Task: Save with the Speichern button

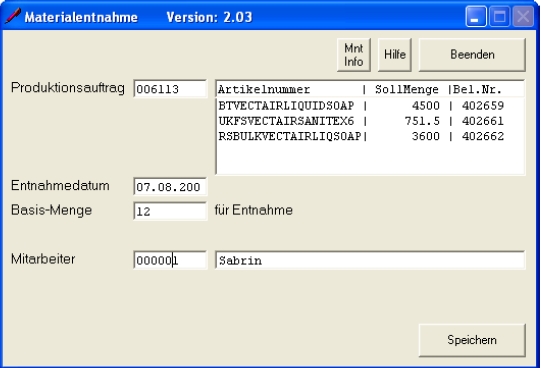Action: point(472,340)
